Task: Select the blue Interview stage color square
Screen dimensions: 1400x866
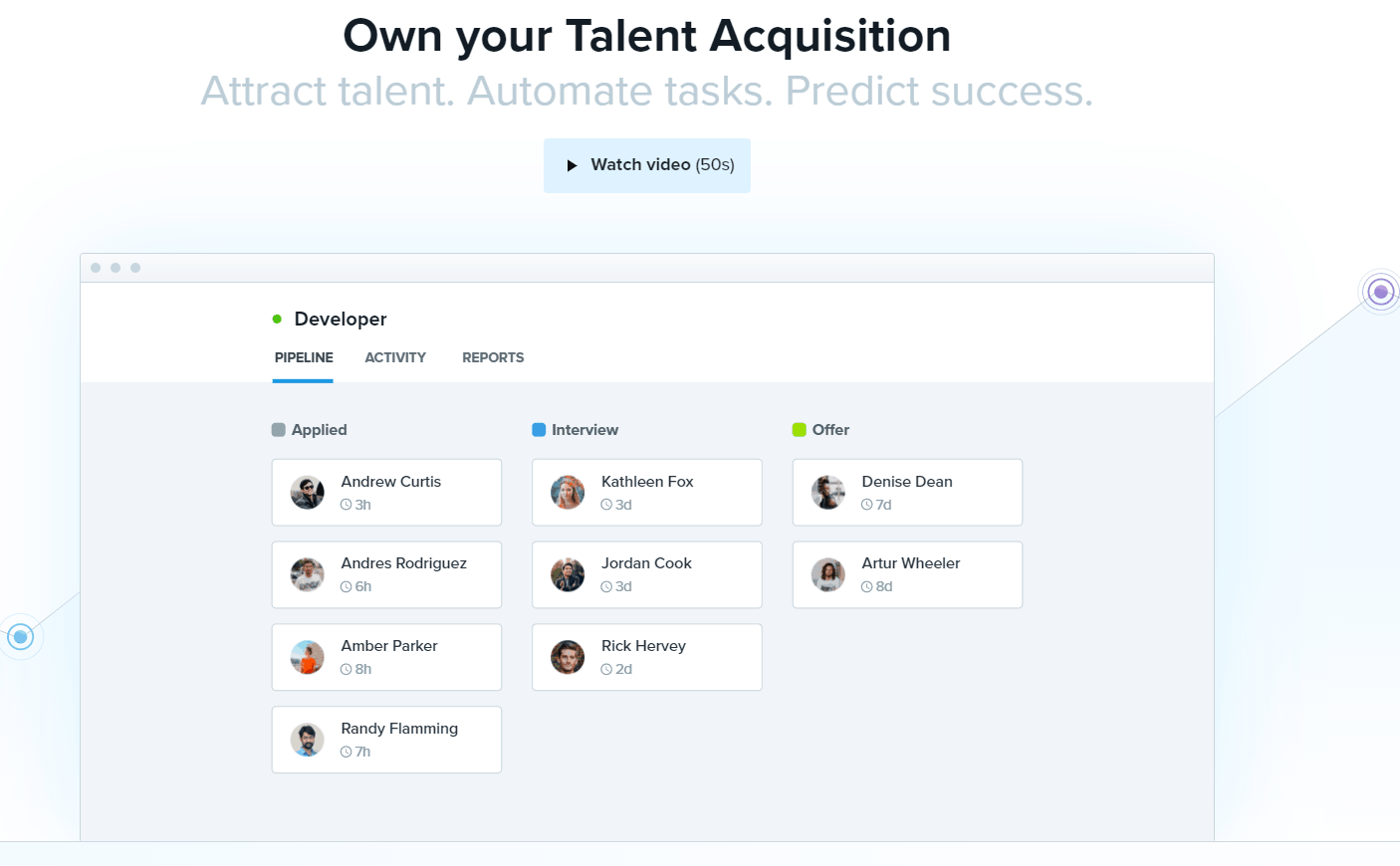Action: click(539, 430)
